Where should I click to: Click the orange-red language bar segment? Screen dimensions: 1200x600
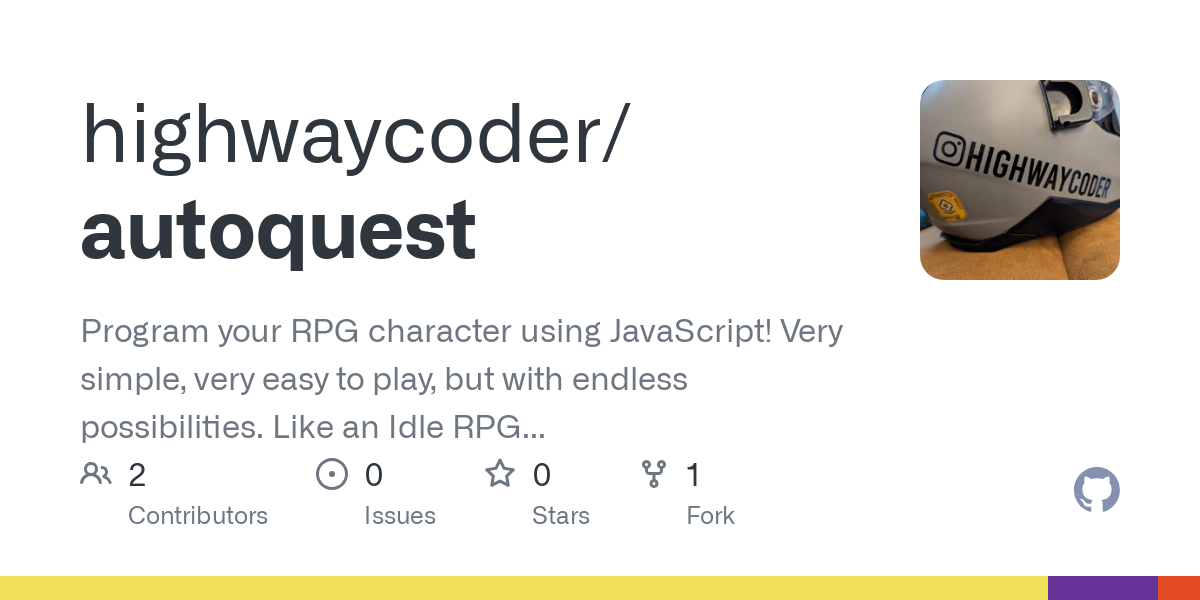click(1178, 588)
